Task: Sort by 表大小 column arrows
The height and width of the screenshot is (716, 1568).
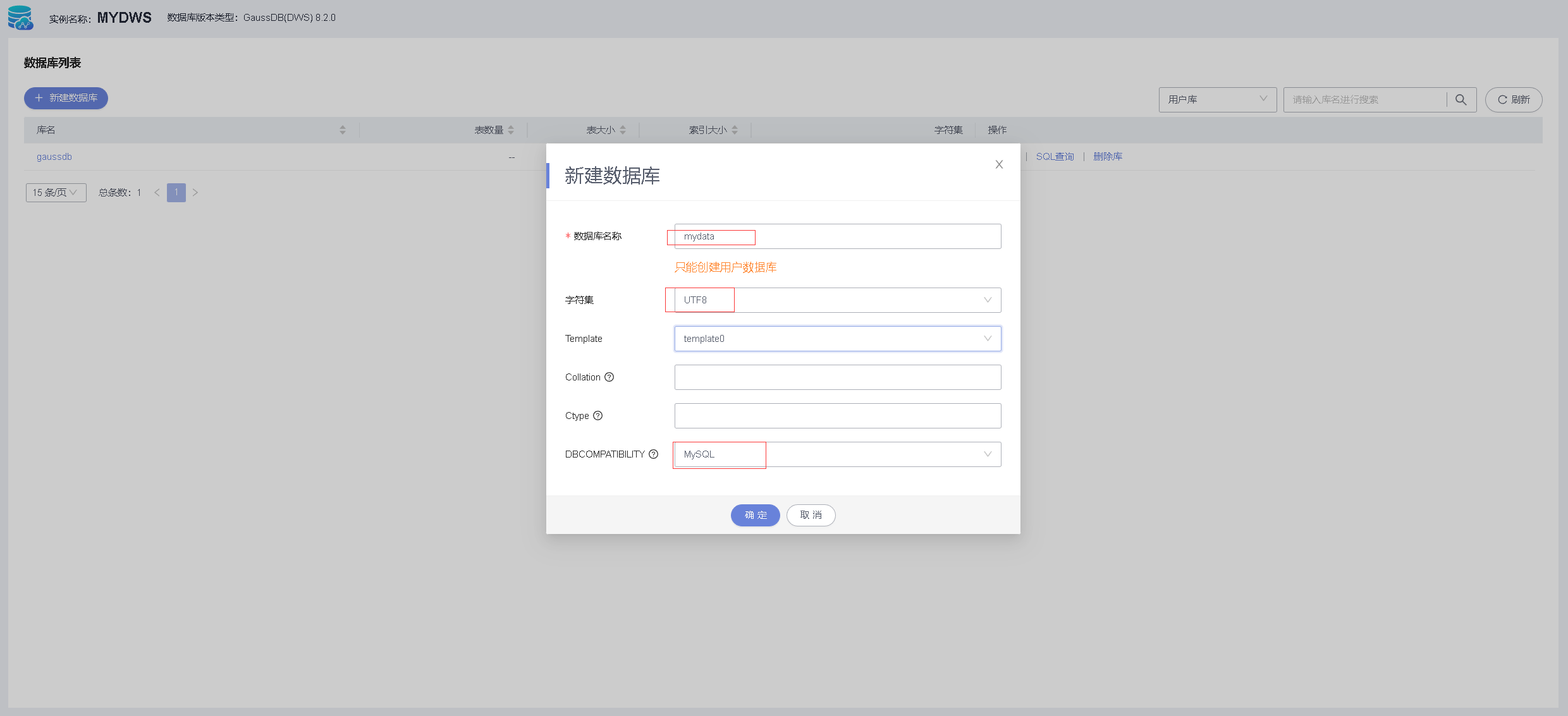Action: [x=623, y=130]
